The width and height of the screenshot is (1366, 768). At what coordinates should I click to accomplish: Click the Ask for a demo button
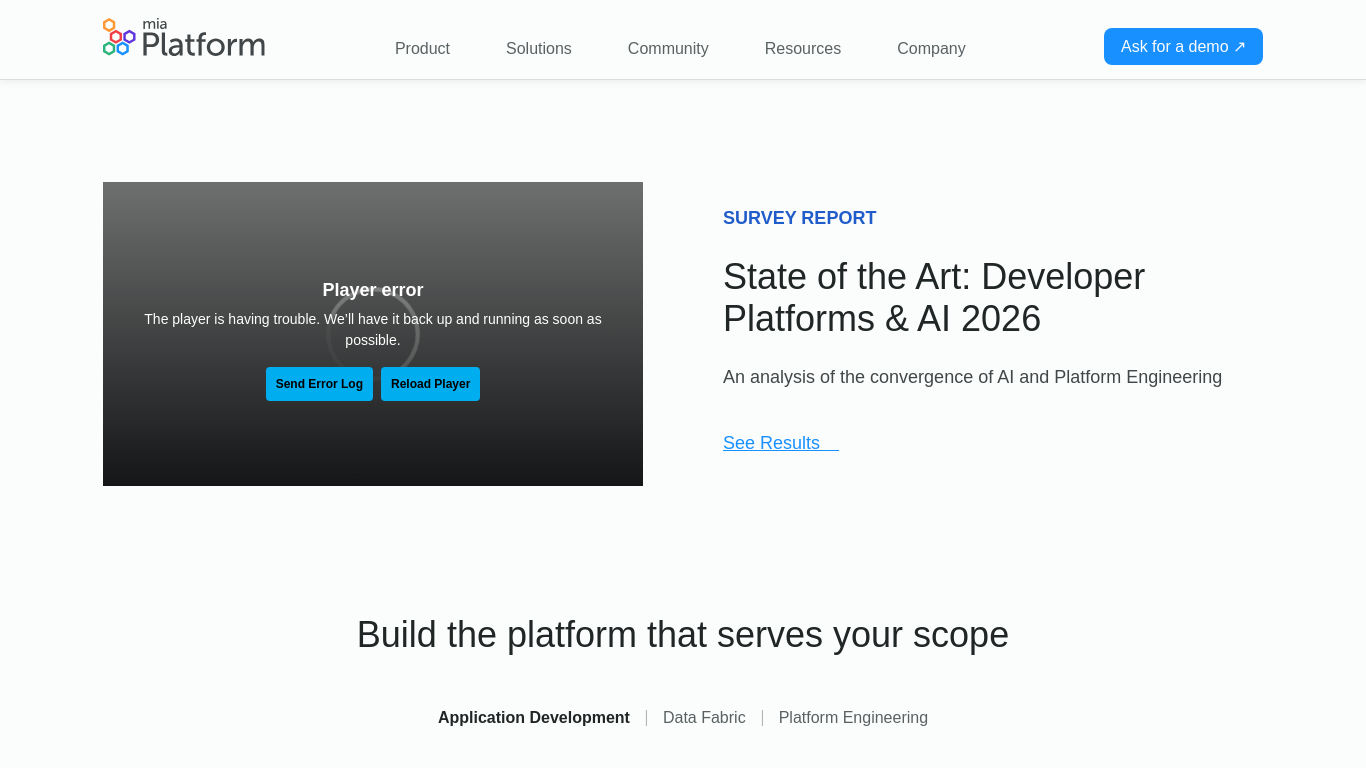pos(1183,47)
